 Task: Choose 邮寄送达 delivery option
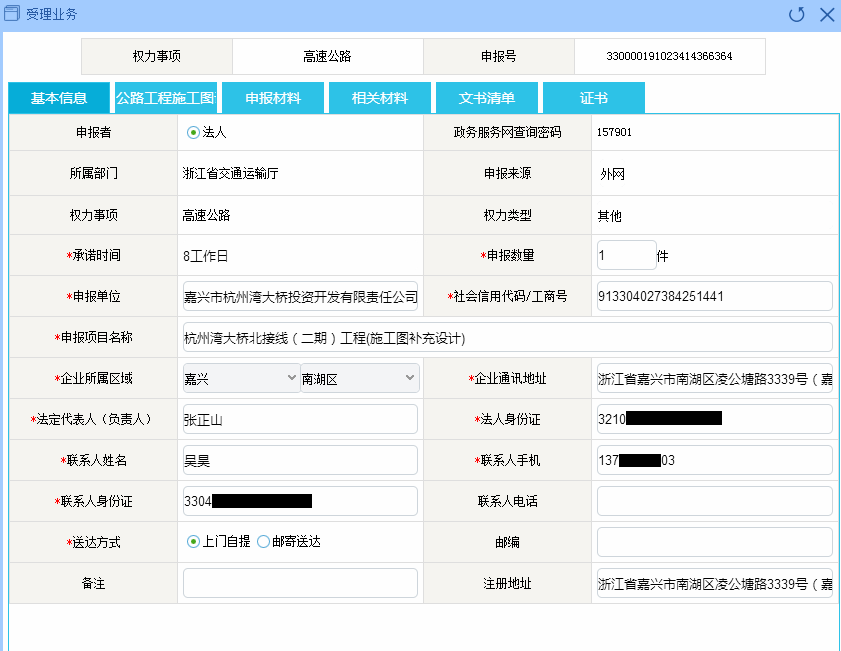click(x=264, y=541)
